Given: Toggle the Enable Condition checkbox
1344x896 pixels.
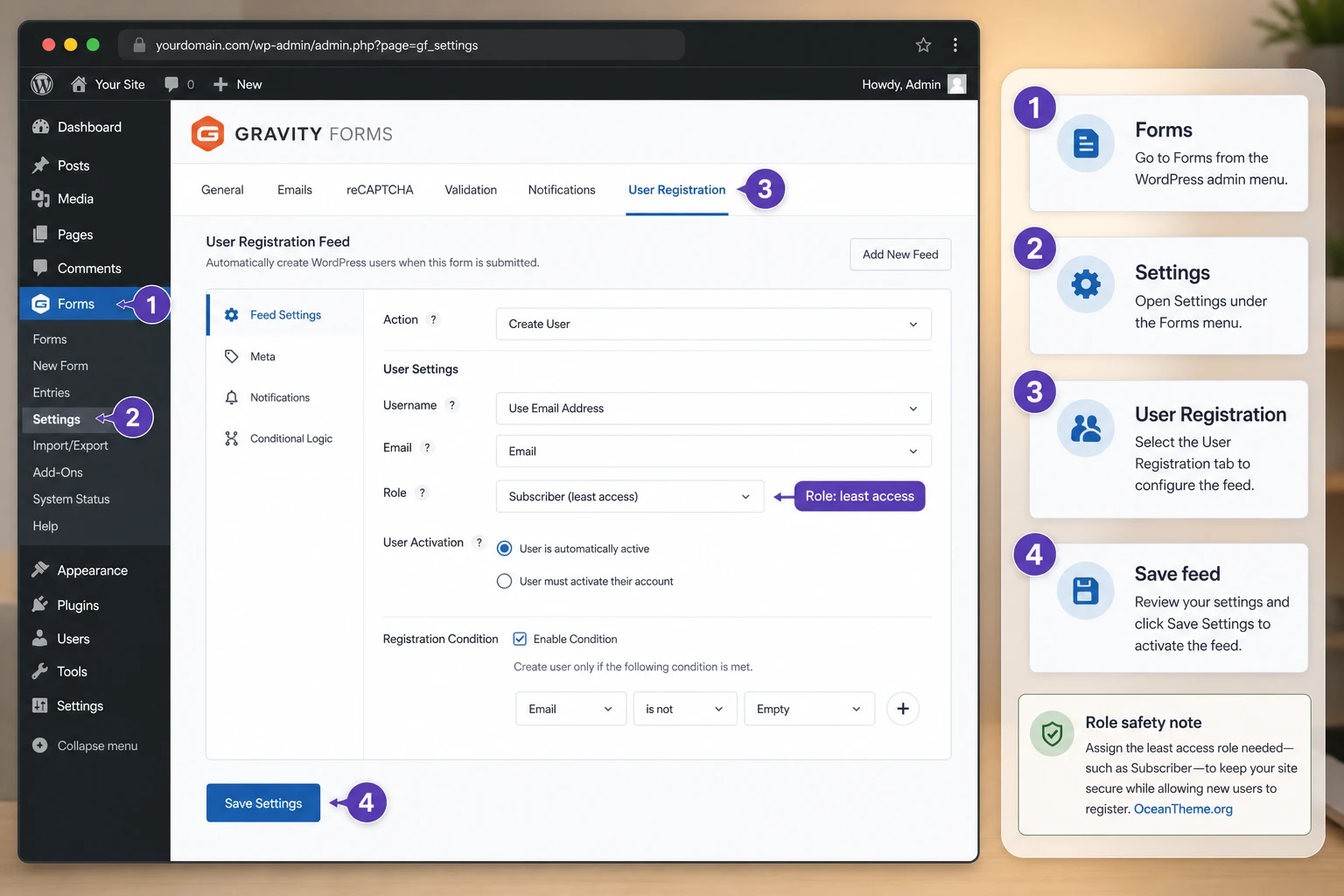Looking at the screenshot, I should pyautogui.click(x=520, y=639).
